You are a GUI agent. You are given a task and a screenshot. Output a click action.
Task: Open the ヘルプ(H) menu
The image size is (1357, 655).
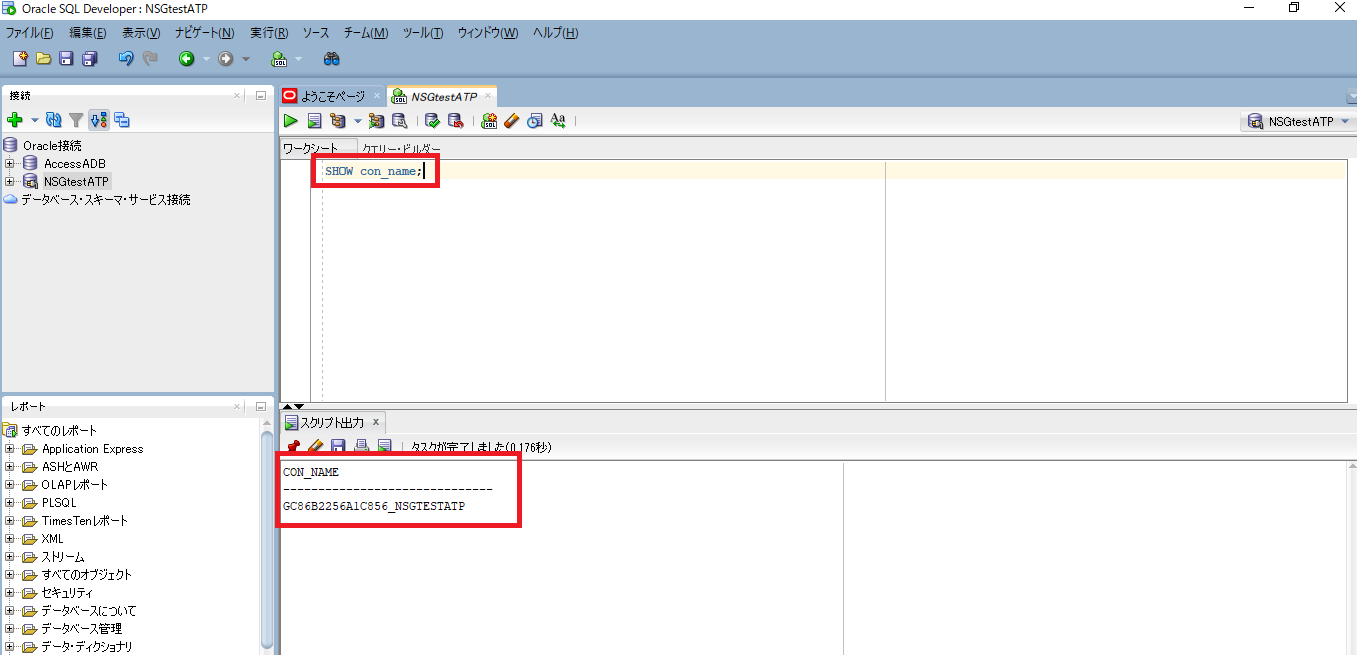point(556,33)
